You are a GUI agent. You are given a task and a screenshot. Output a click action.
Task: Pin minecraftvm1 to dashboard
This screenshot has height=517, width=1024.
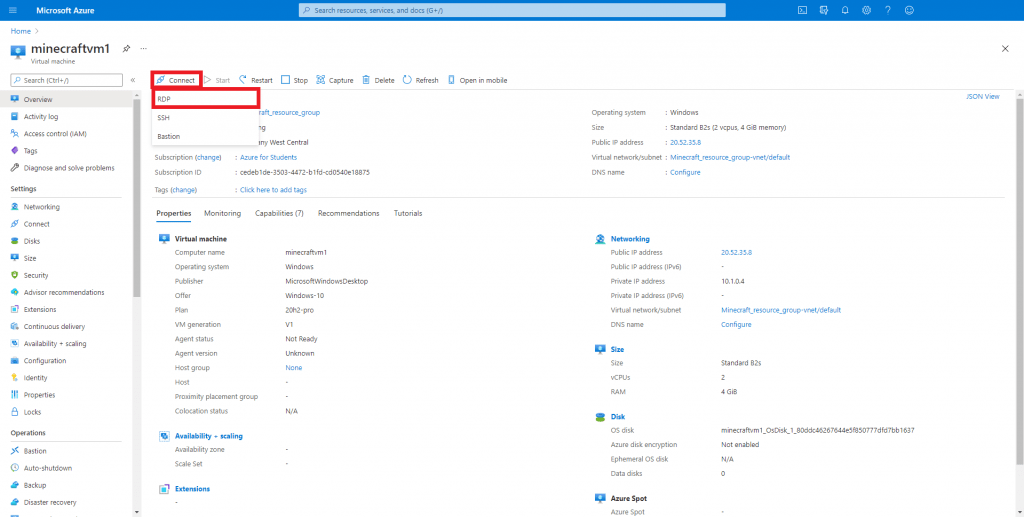pyautogui.click(x=127, y=49)
